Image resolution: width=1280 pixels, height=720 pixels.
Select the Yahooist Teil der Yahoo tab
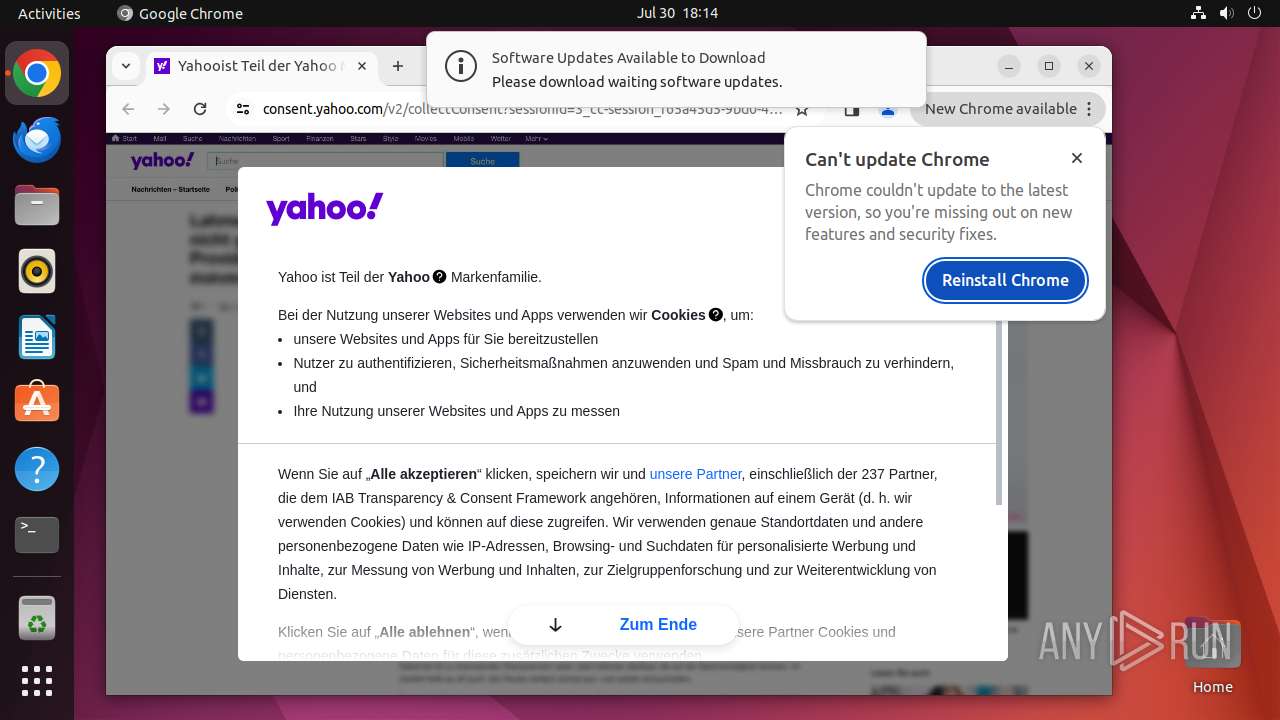tap(261, 66)
